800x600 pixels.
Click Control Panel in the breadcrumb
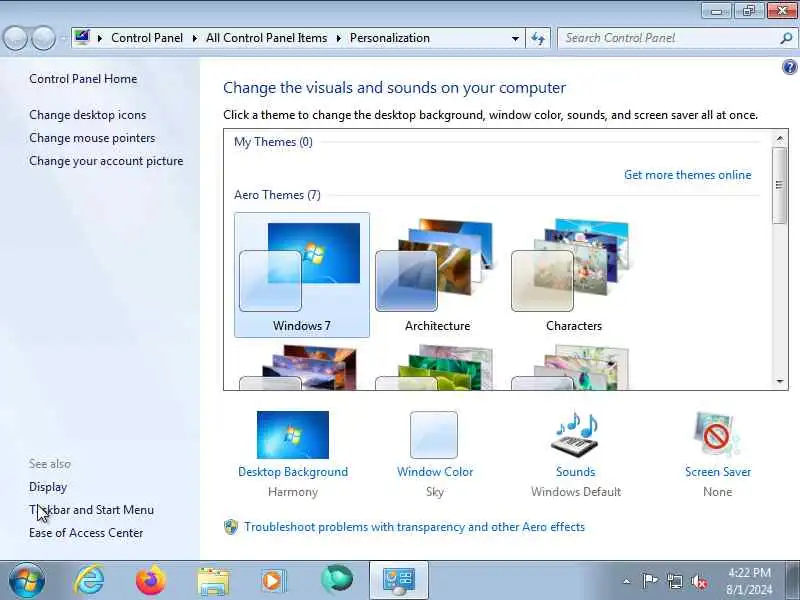tap(147, 38)
